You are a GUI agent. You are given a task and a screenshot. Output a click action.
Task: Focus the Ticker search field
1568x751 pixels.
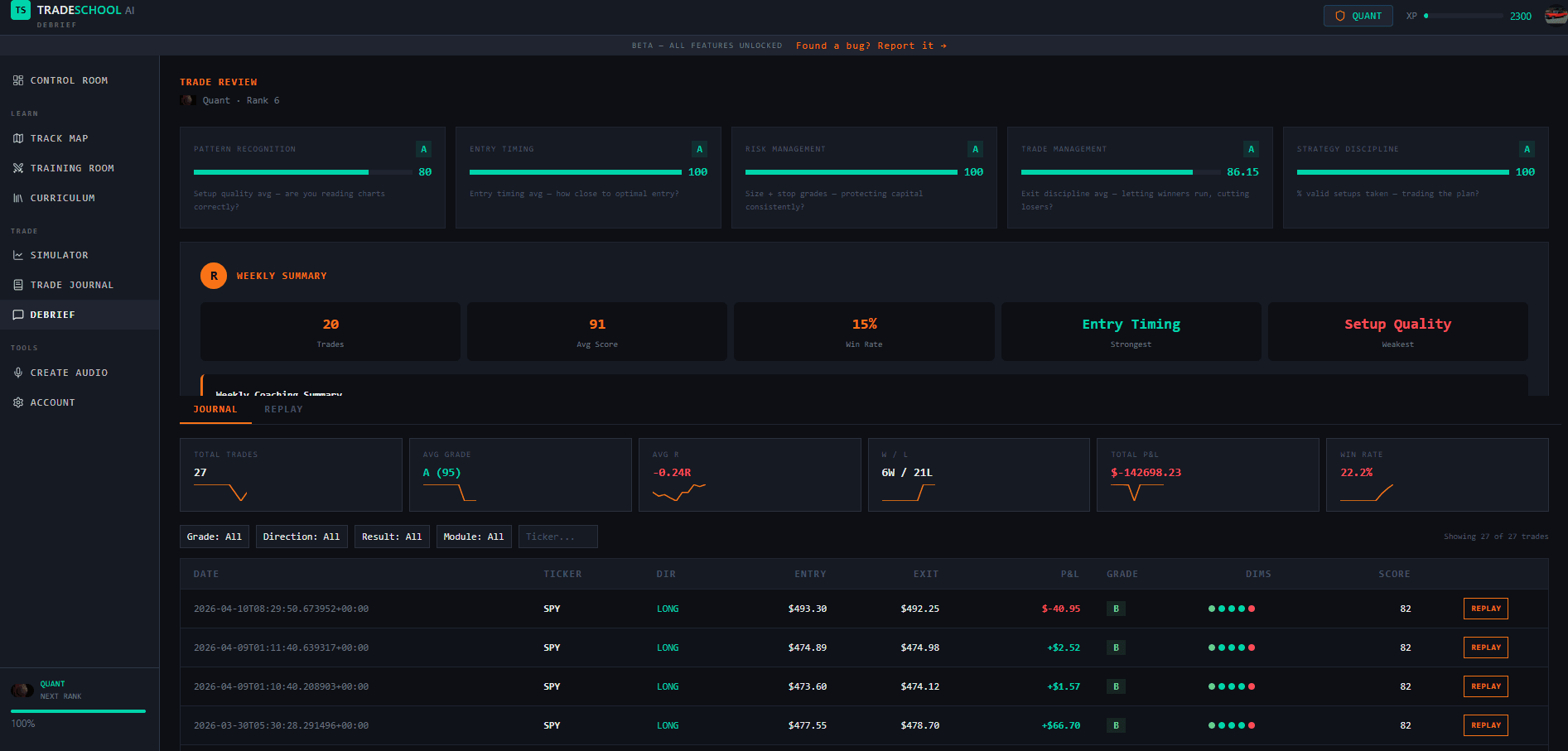click(557, 537)
